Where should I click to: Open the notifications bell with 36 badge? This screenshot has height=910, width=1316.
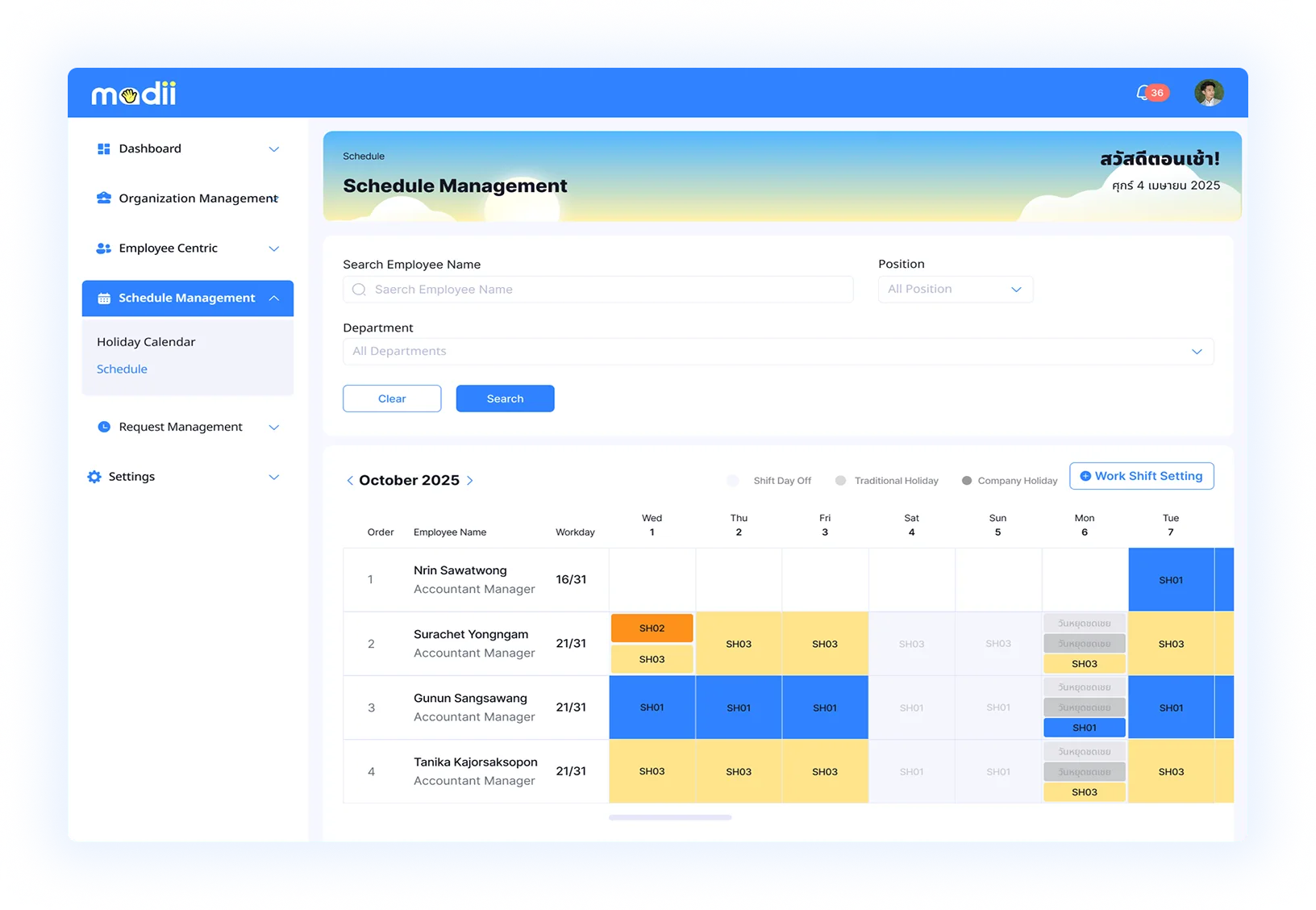tap(1151, 93)
